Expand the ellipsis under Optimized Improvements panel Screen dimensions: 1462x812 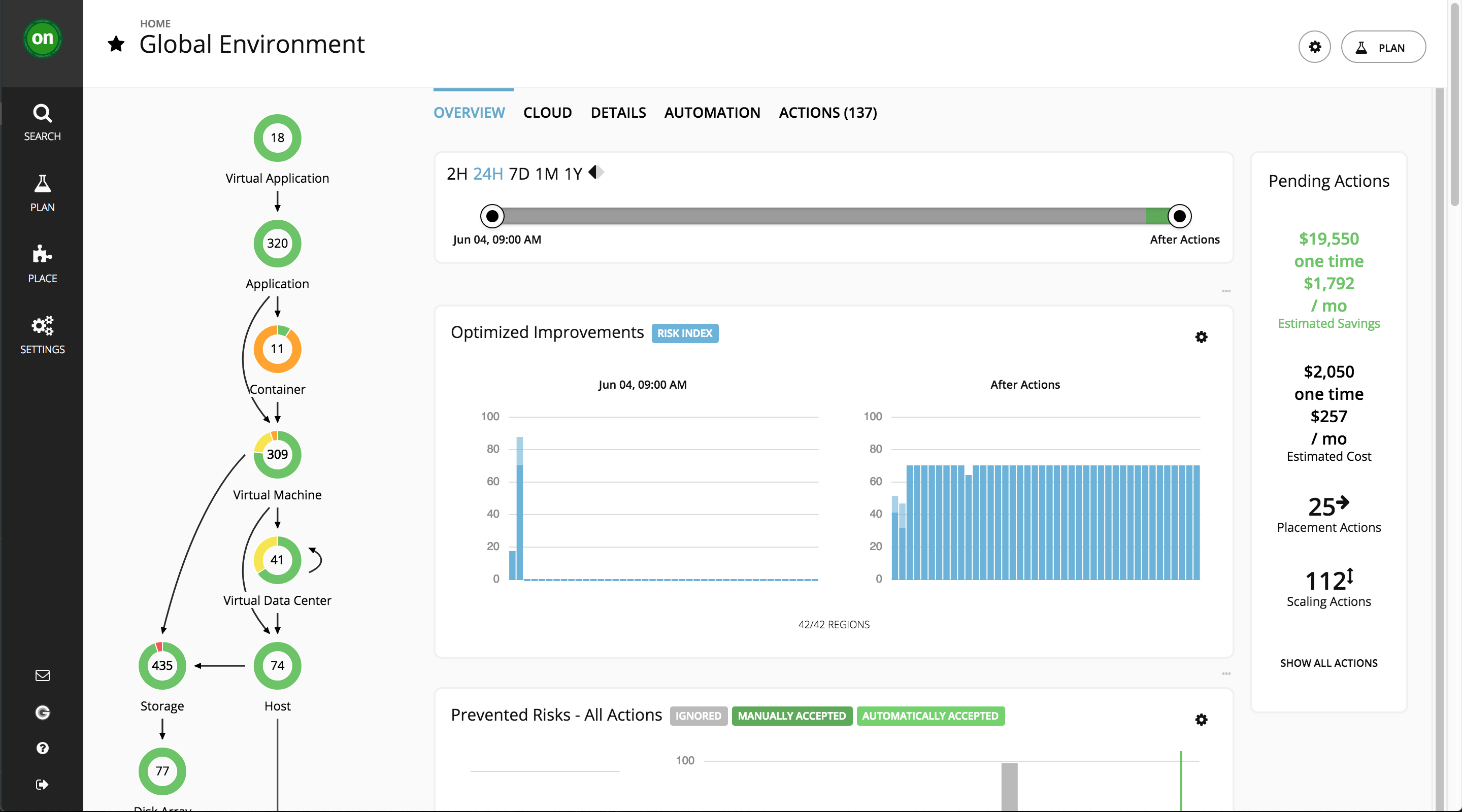pos(1226,674)
